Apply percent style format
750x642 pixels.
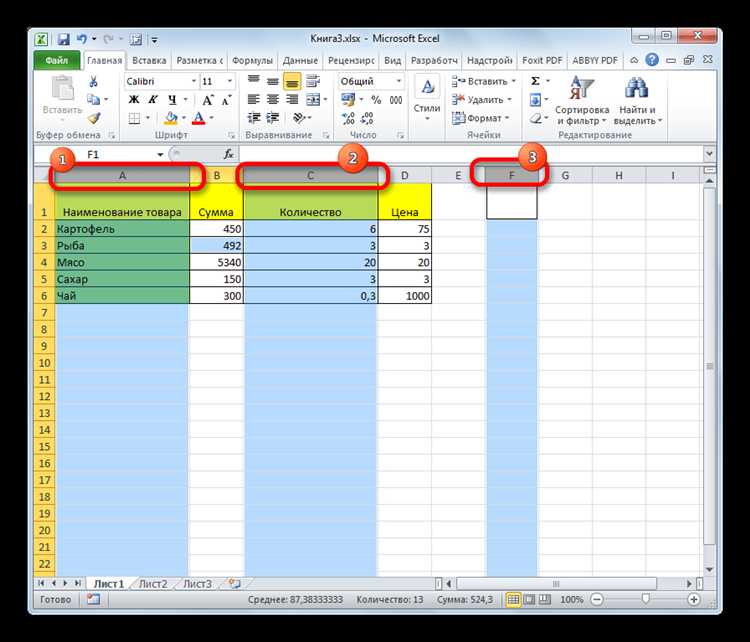coord(376,100)
